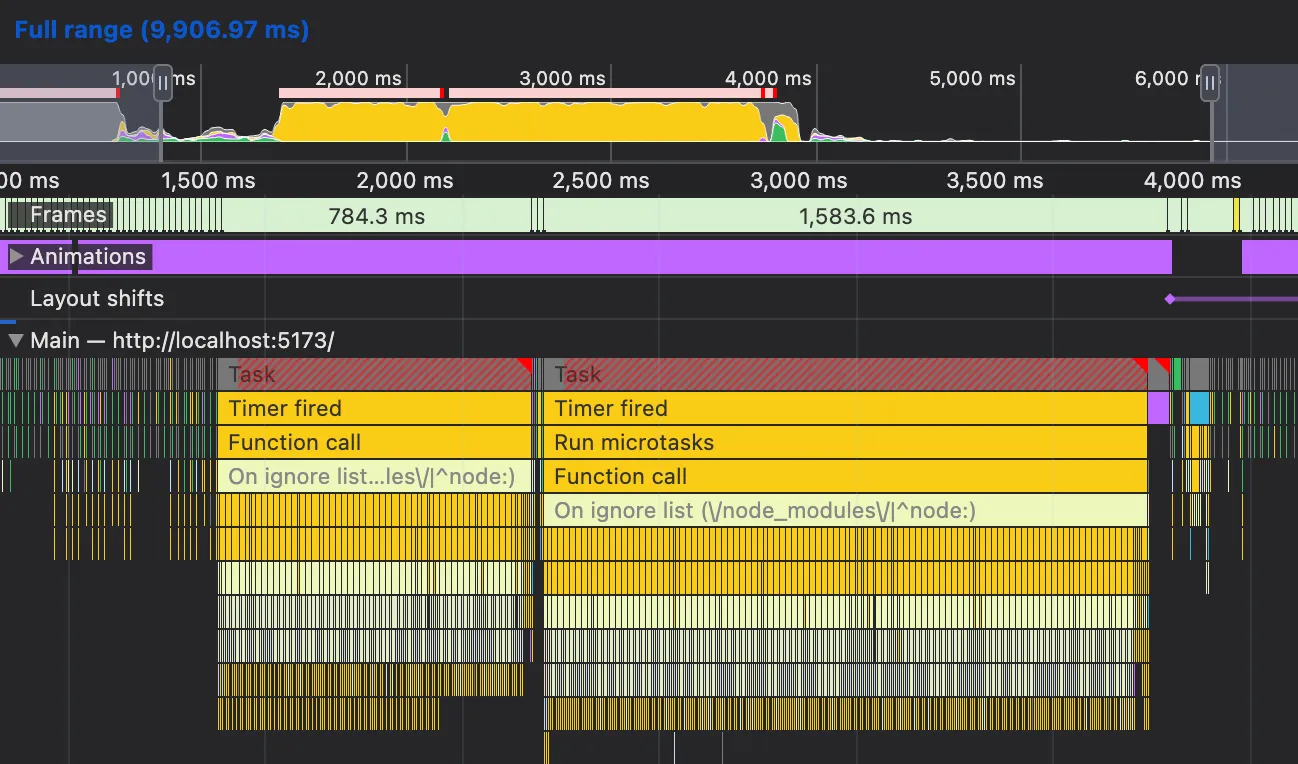Click the Full range breadcrumb link
Viewport: 1298px width, 764px height.
161,30
